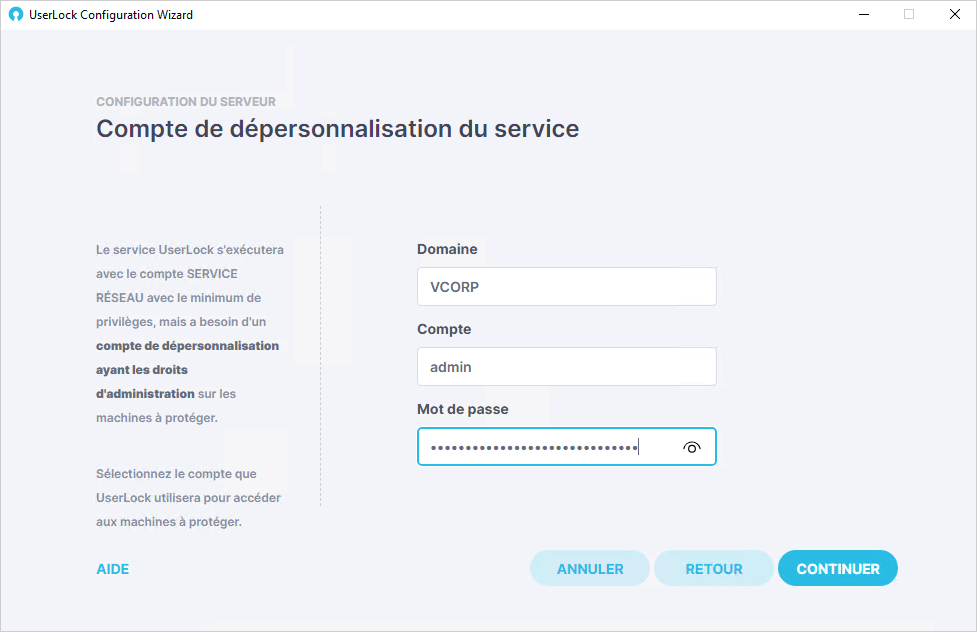Click the 'Compte' field label

point(444,329)
